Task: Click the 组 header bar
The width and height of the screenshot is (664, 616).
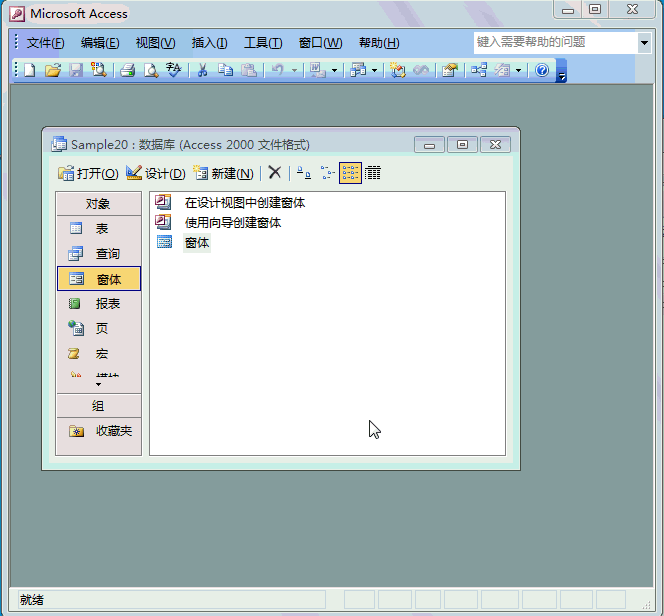Action: pos(99,406)
